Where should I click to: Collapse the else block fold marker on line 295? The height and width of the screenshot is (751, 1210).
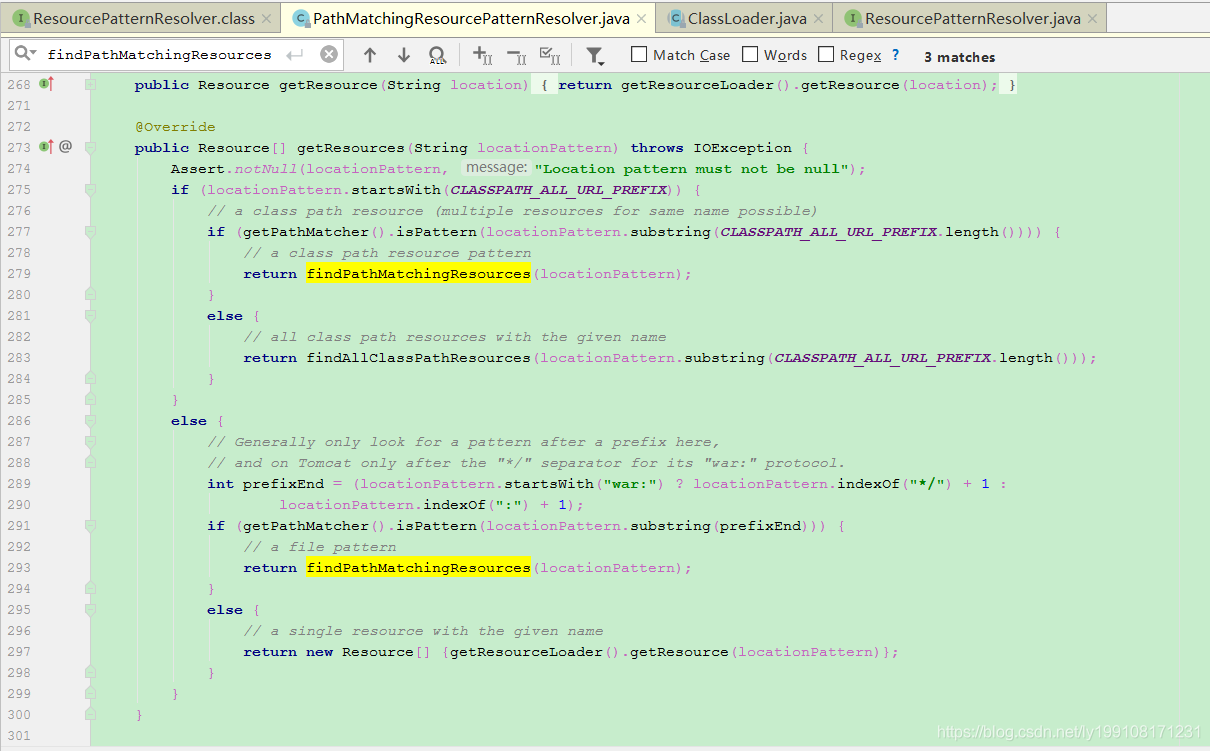[x=90, y=610]
